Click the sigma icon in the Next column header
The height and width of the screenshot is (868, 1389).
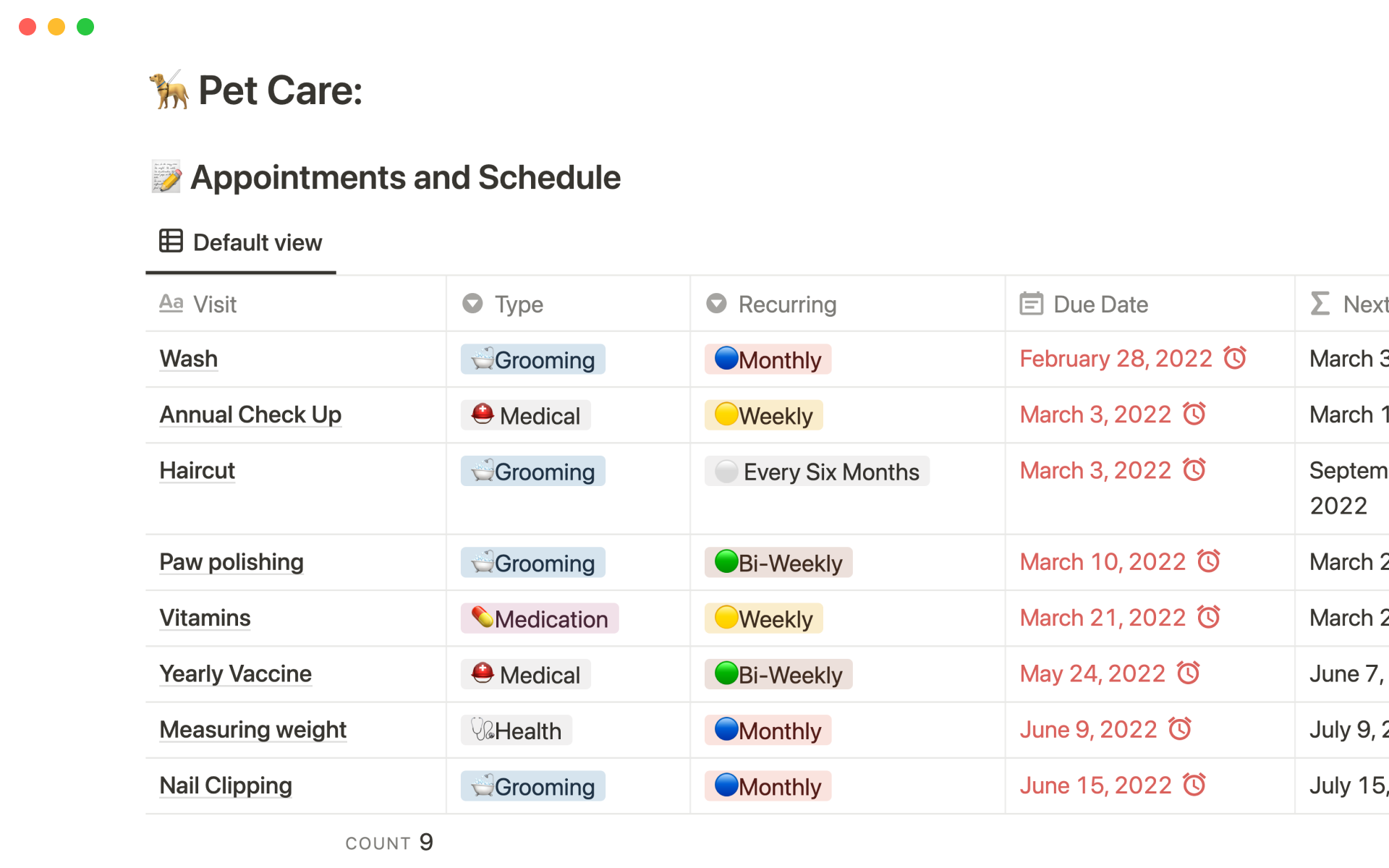tap(1320, 303)
